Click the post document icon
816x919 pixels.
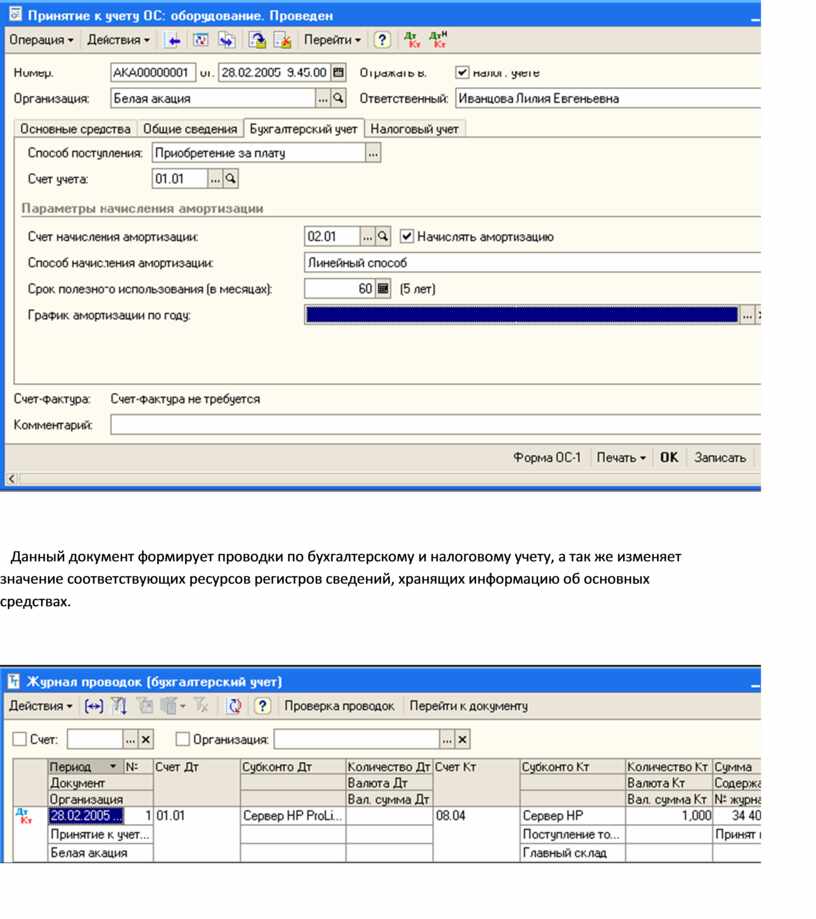click(x=257, y=40)
